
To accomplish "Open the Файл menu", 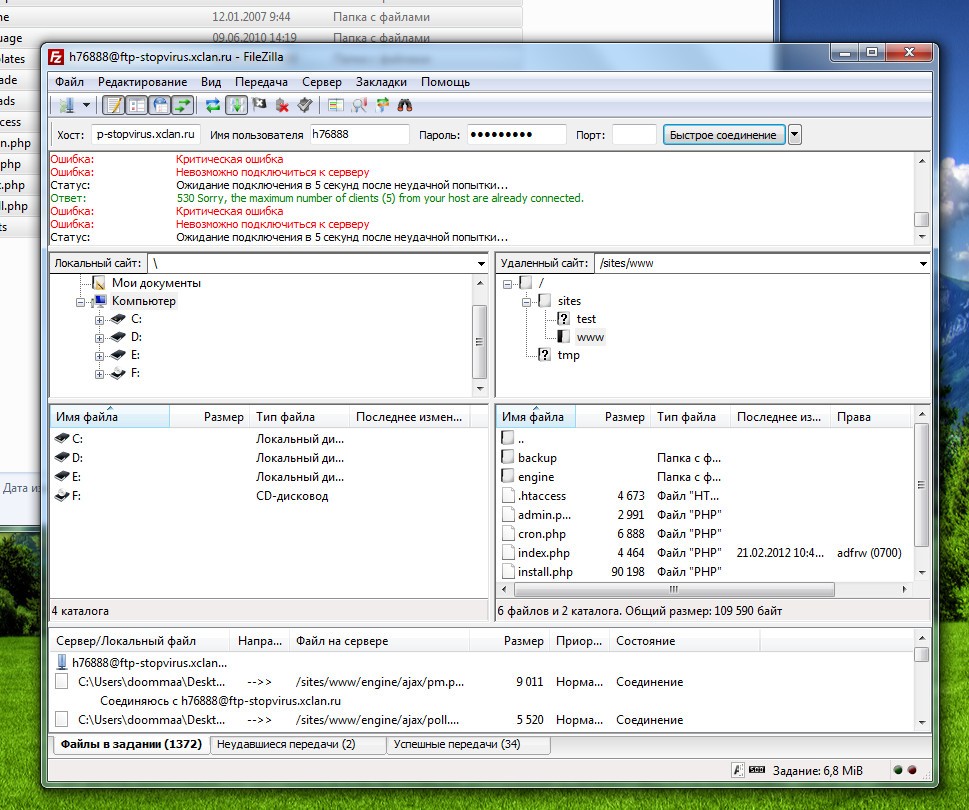I will (69, 82).
